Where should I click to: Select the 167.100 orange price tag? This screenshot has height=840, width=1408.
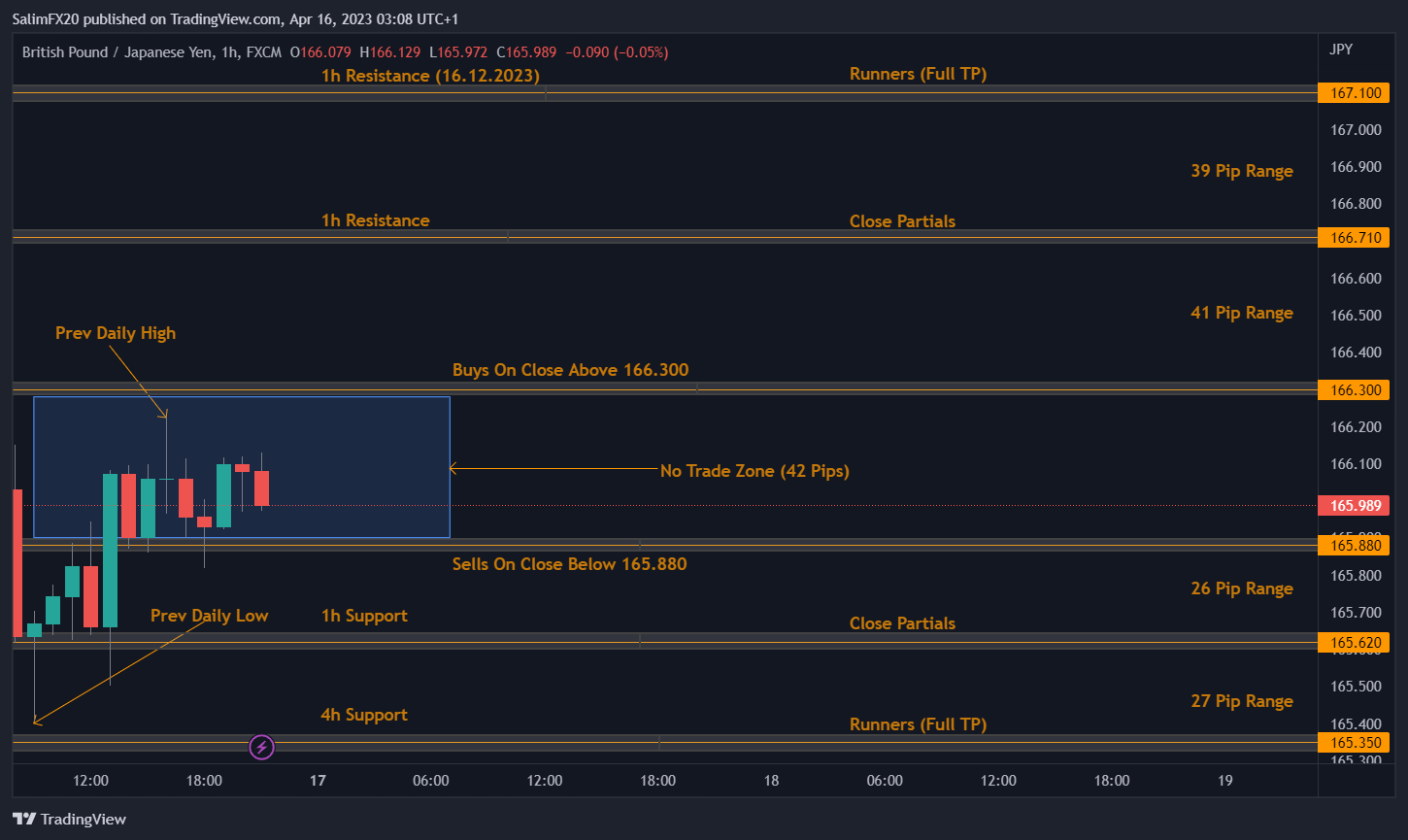(1354, 93)
